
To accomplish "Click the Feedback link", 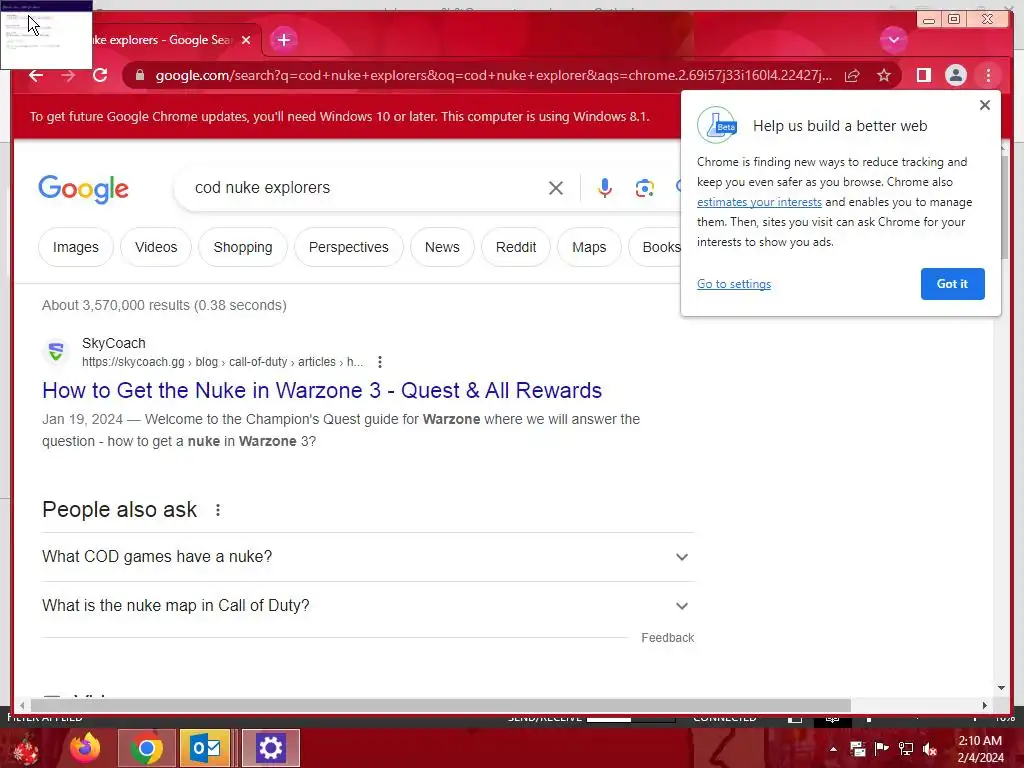I will 667,638.
